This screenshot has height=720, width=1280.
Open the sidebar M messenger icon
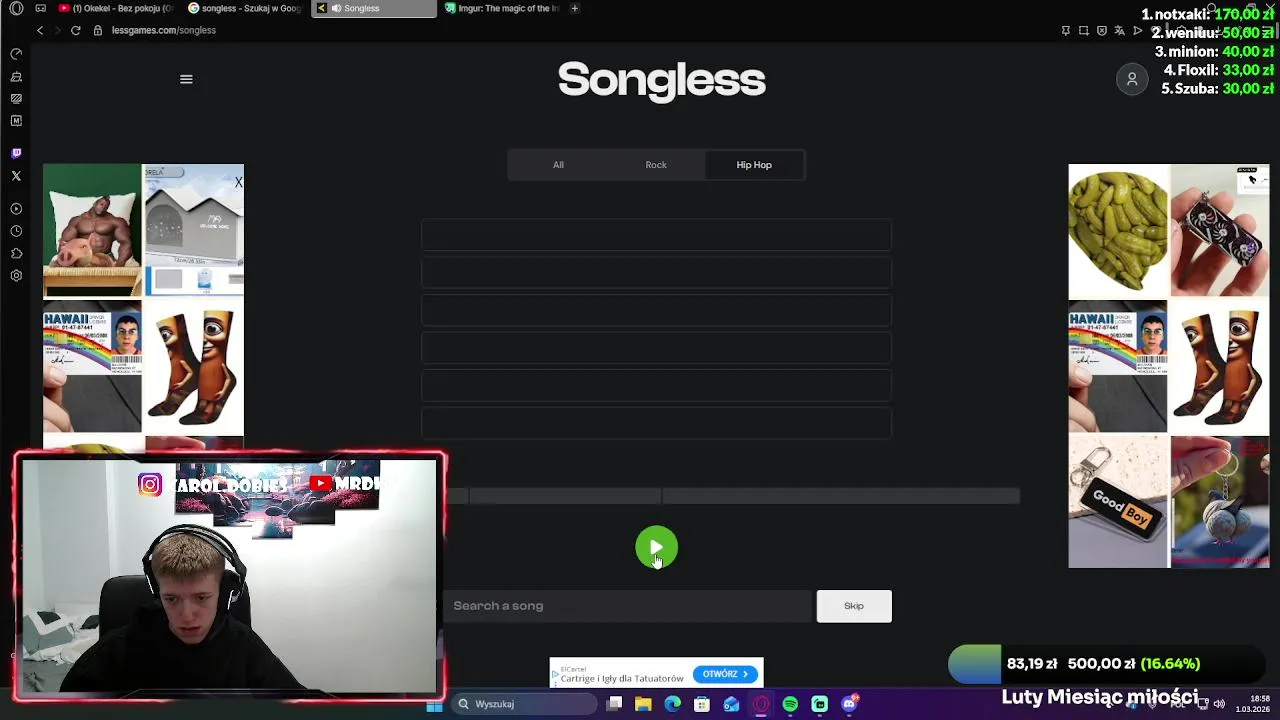16,121
